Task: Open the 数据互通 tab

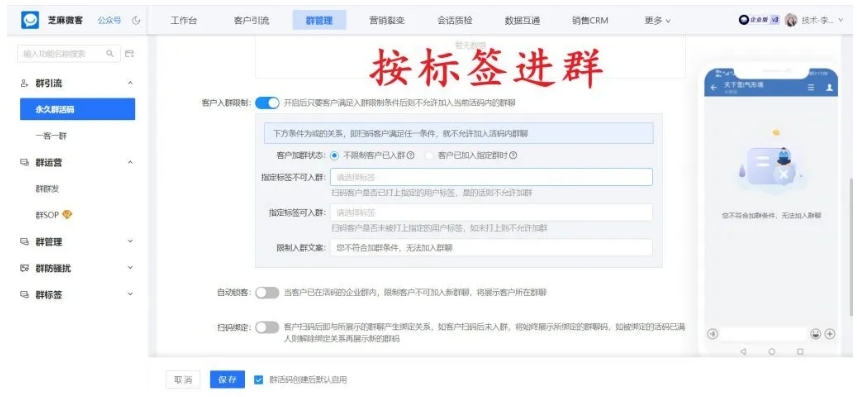Action: [523, 20]
